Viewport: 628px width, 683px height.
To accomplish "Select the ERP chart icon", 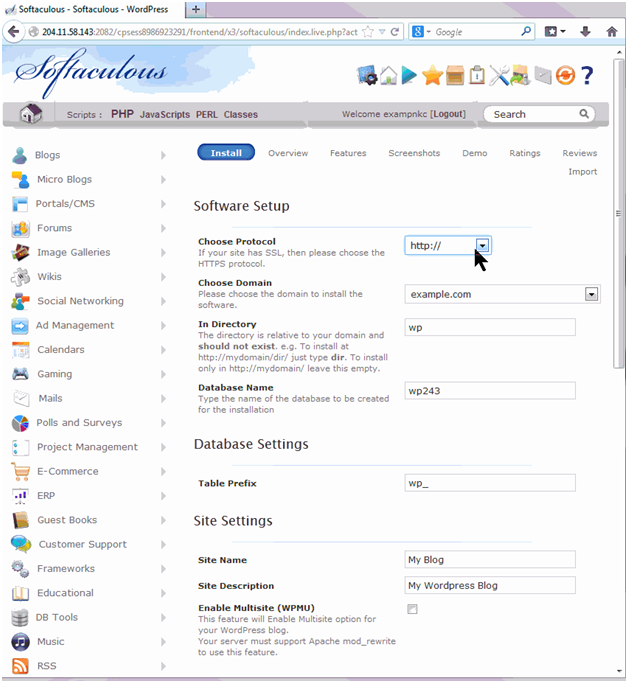I will click(20, 496).
